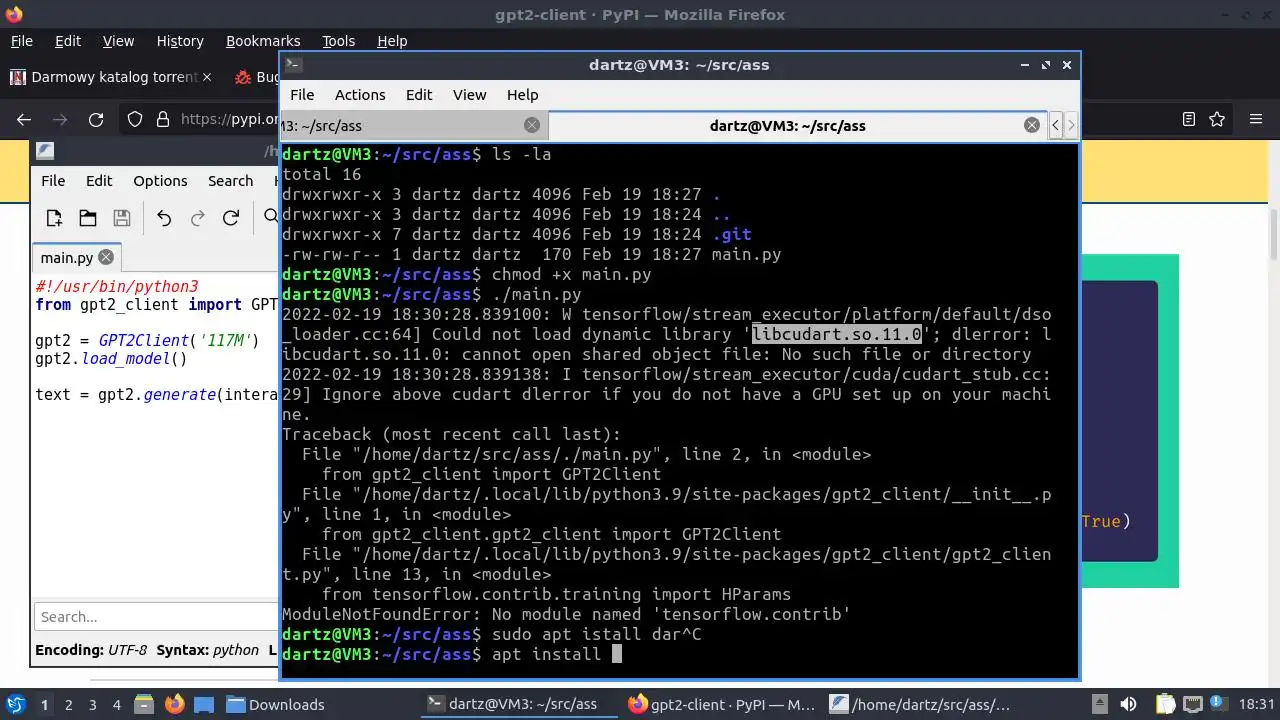Open Firefox File menu

[x=21, y=41]
